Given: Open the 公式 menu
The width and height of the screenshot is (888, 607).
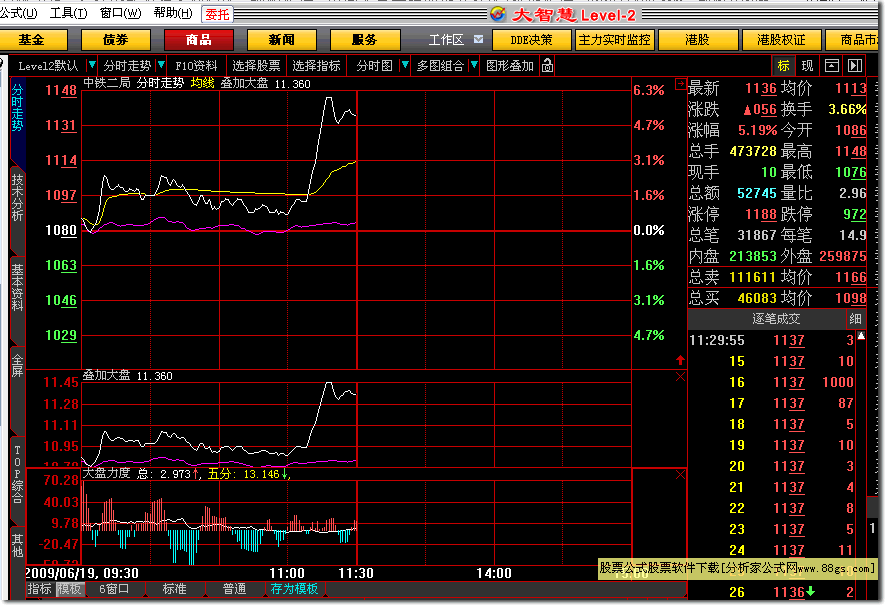Looking at the screenshot, I should pos(19,12).
